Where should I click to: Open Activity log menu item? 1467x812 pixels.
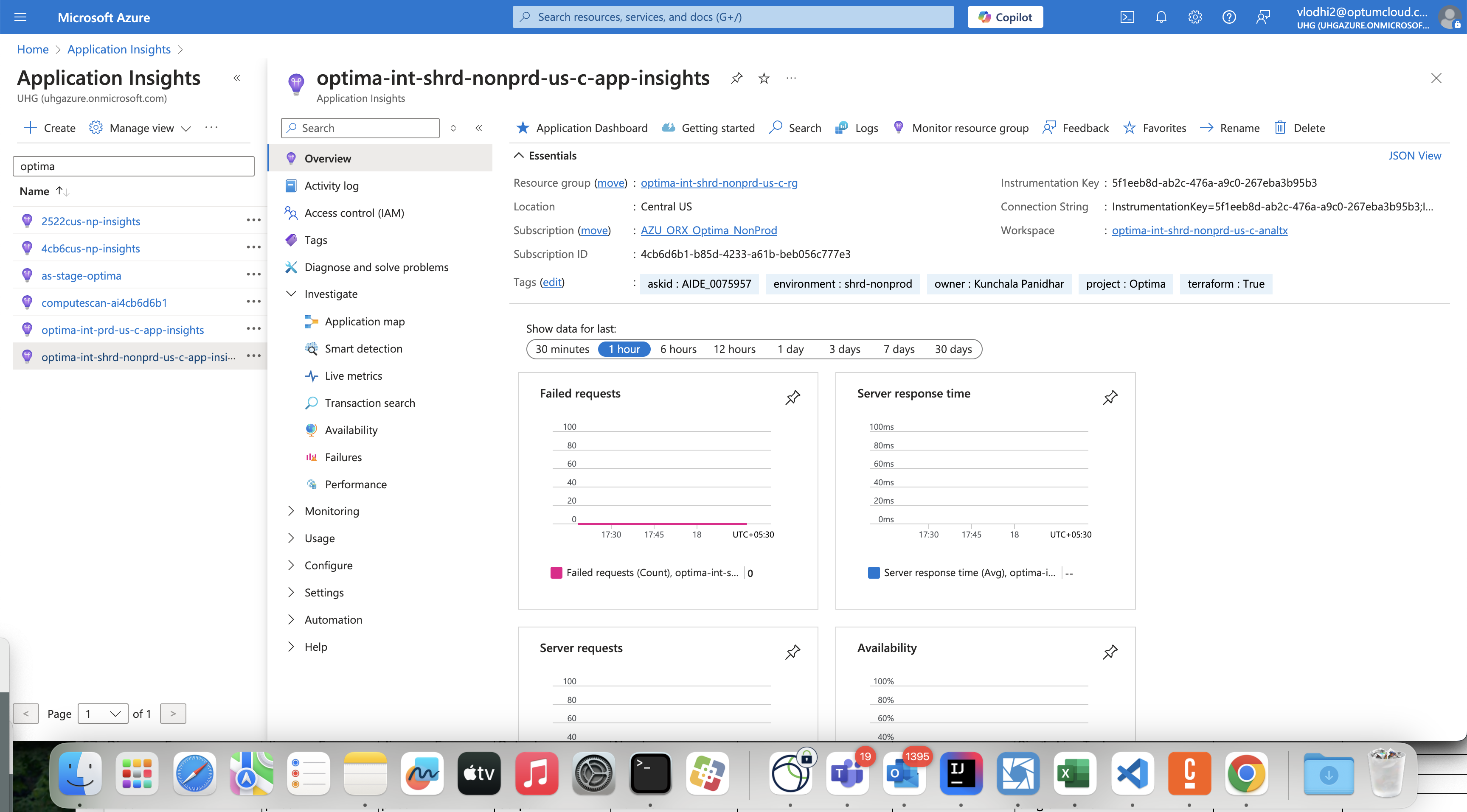332,185
